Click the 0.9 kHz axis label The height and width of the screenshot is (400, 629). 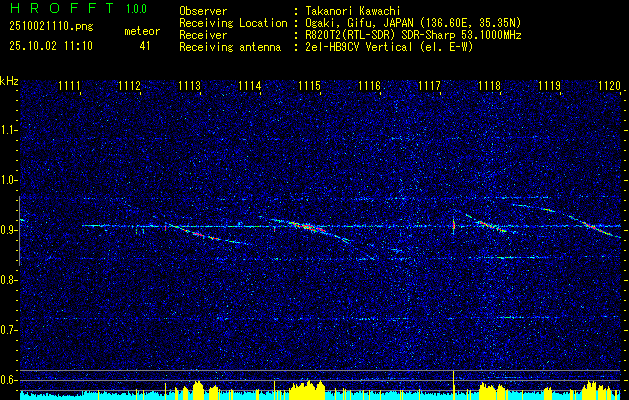(x=9, y=230)
